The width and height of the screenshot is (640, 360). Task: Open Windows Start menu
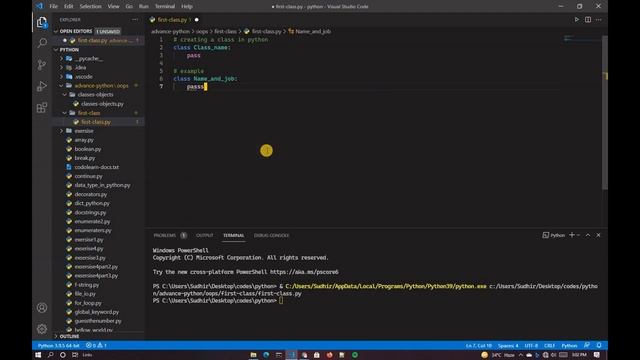[x=38, y=355]
